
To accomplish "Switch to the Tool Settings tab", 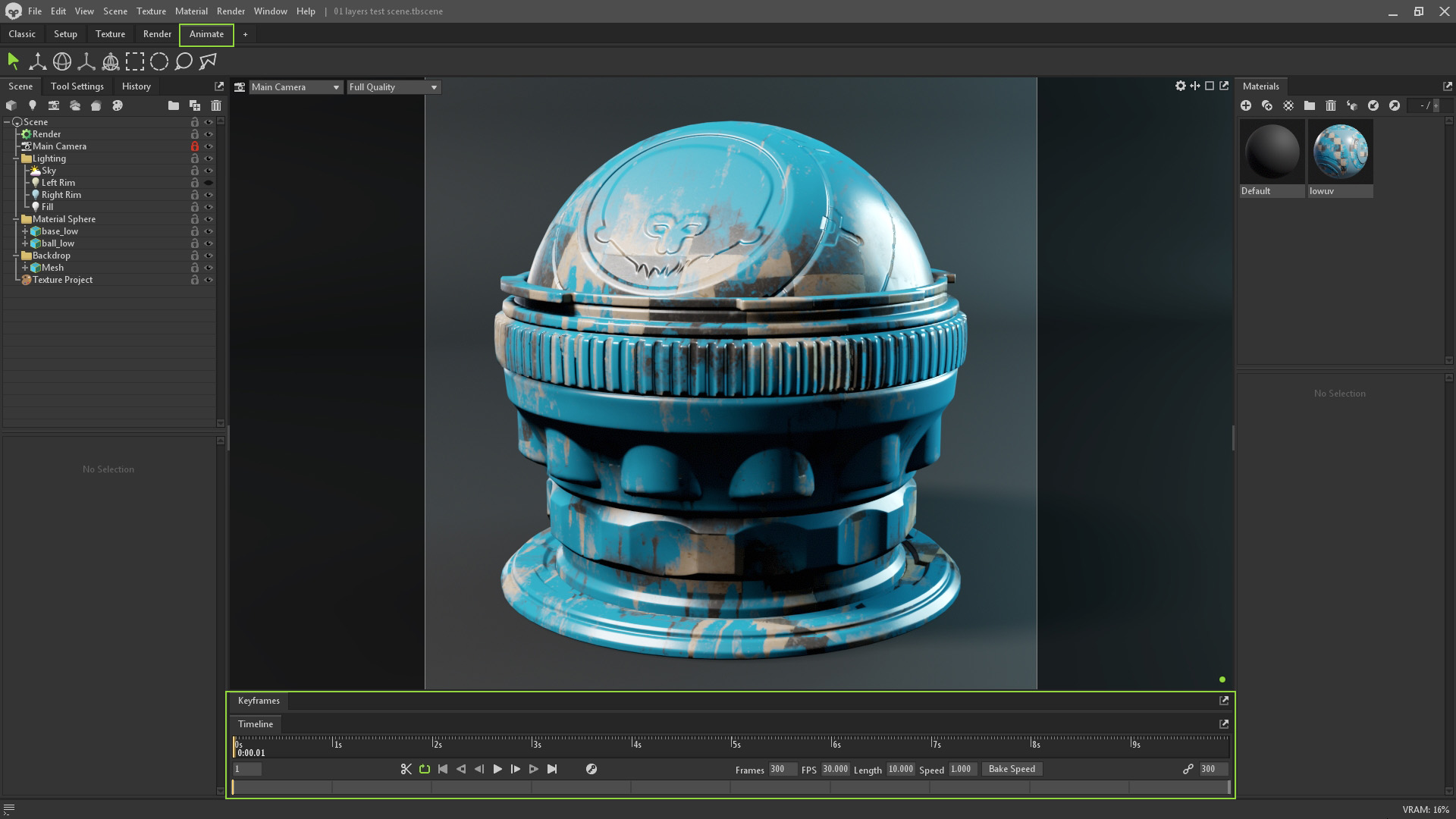I will pos(77,86).
